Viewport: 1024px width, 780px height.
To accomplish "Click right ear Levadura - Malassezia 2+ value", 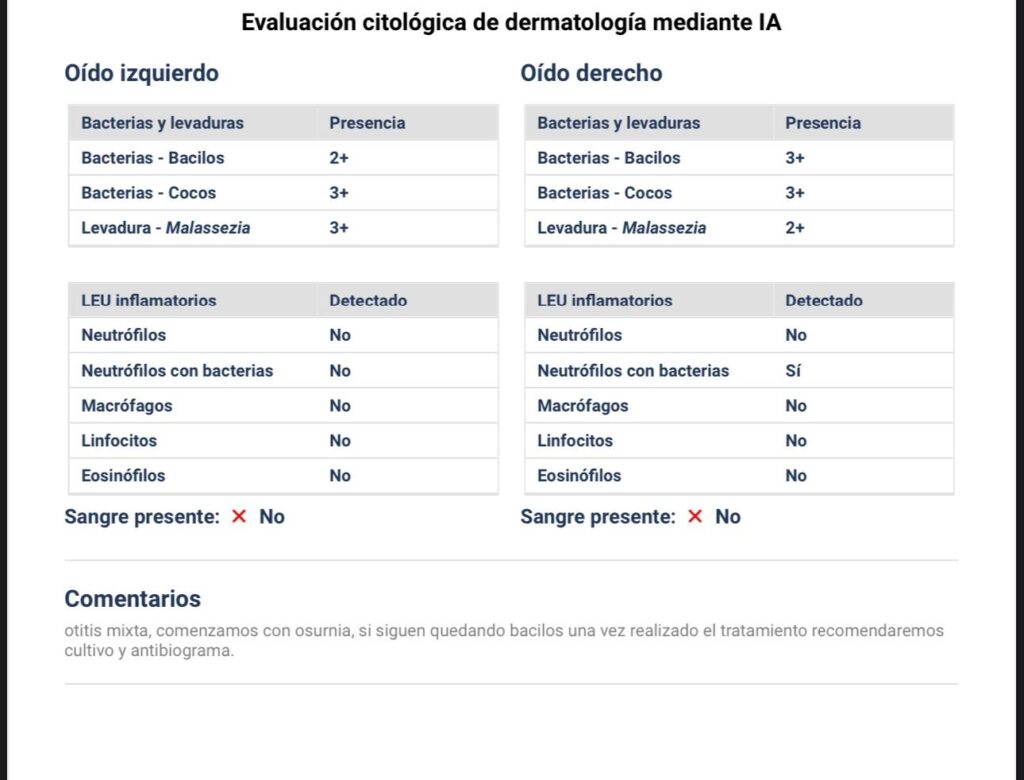I will [795, 228].
